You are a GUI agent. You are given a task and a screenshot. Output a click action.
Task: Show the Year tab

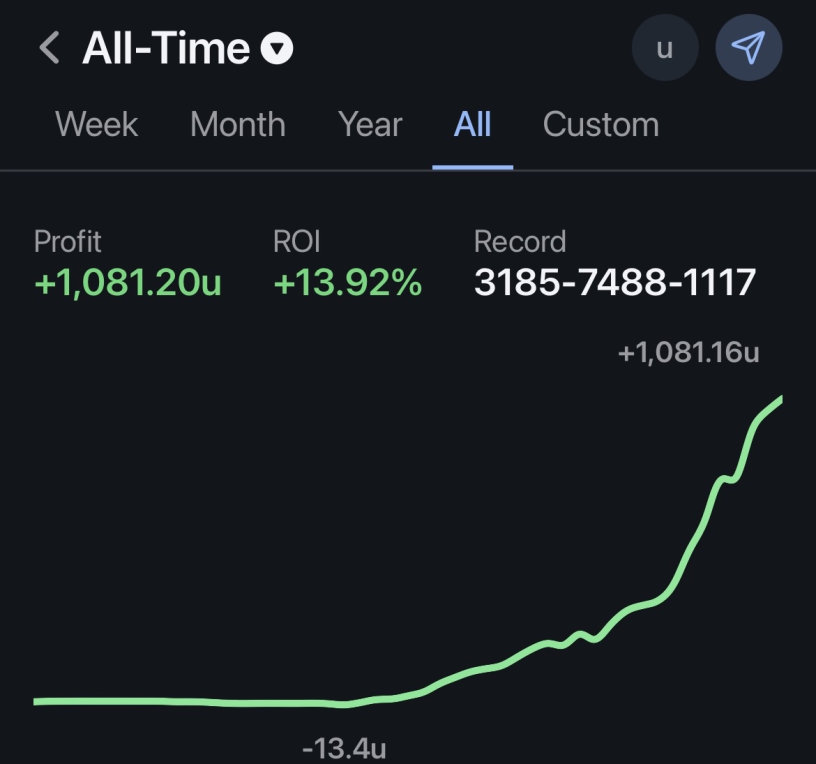[x=370, y=125]
